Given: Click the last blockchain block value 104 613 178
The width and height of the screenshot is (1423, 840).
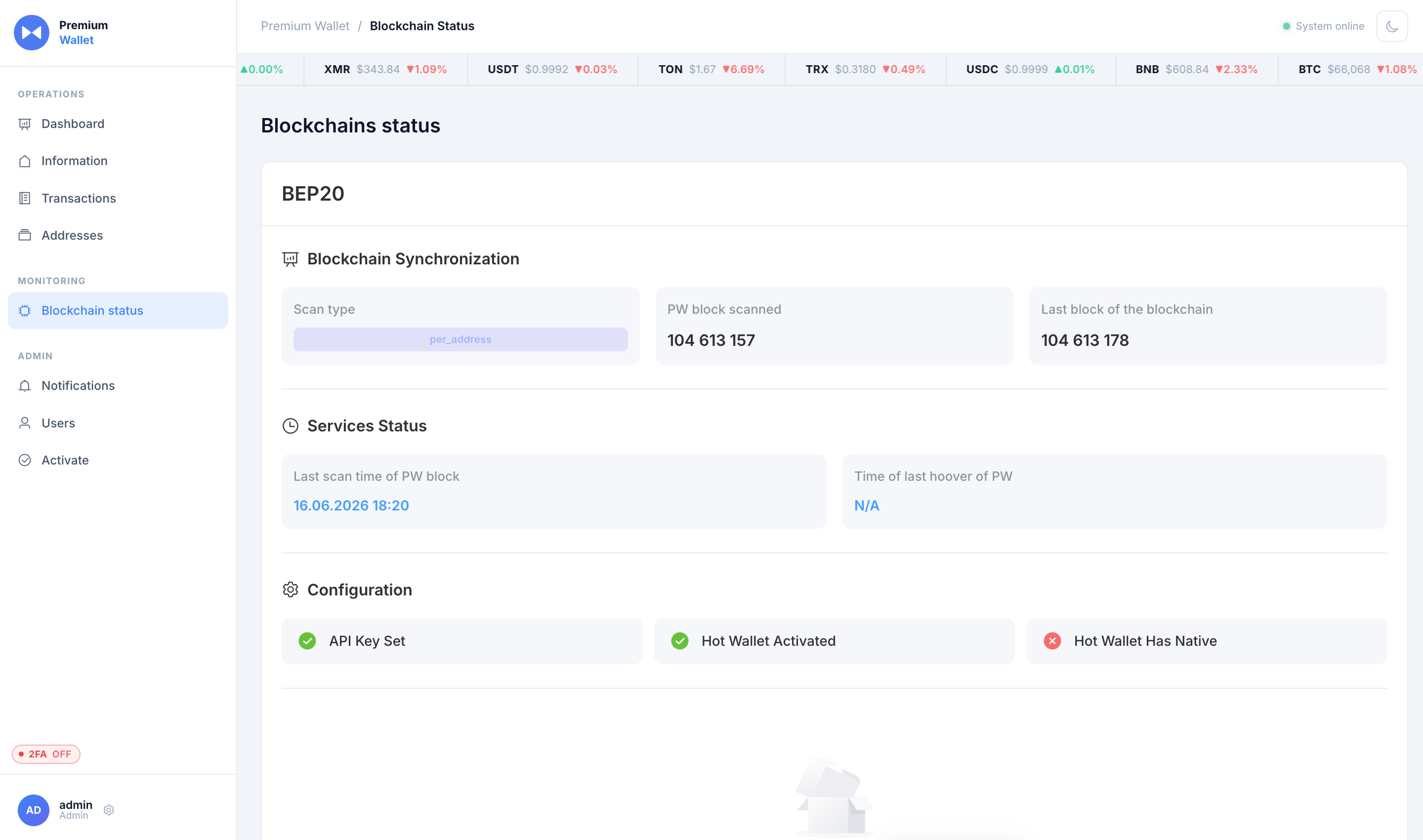Looking at the screenshot, I should [x=1085, y=340].
